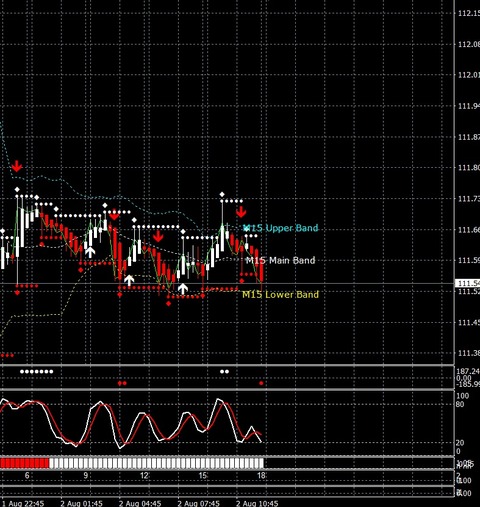Screen dimensions: 480x507
Task: Click the 111.73 price axis label
Action: tap(469, 199)
